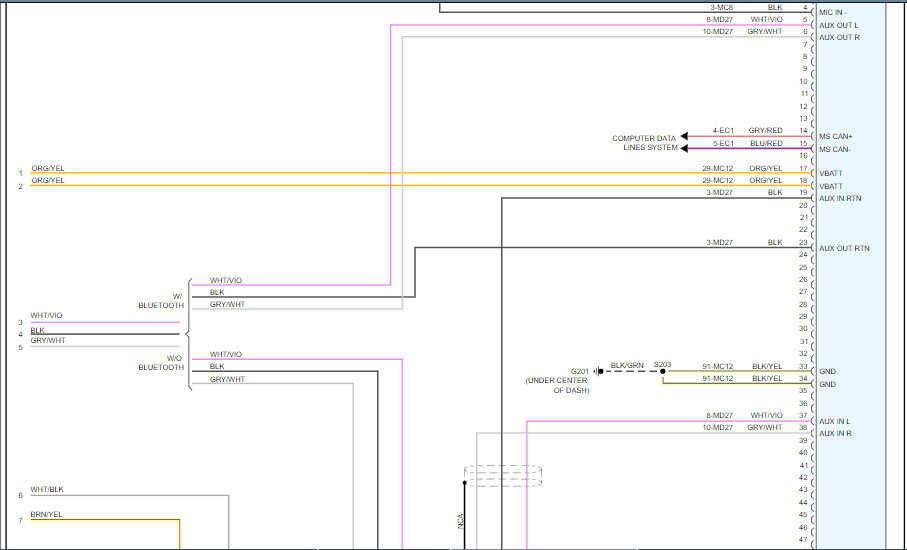Click the MIC IN - pin label
Viewport: 907px width, 550px height.
[834, 12]
